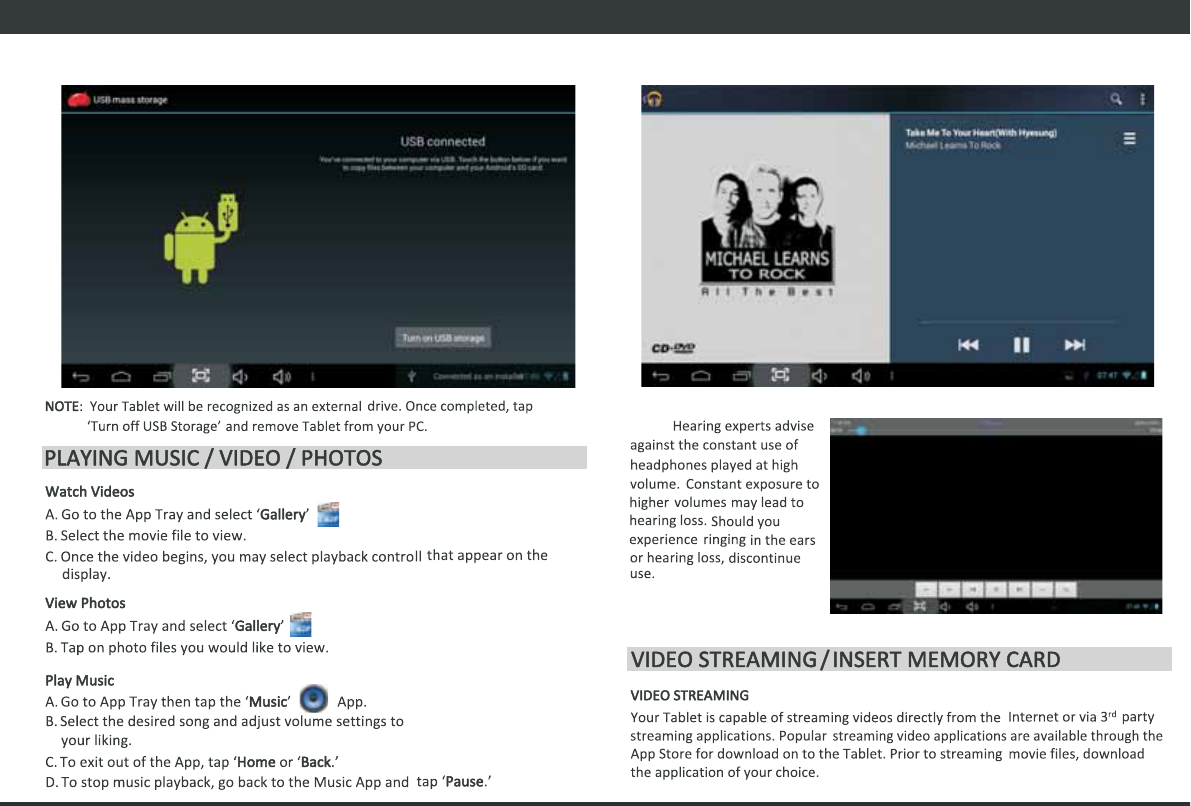Open search in the music player
The image size is (1191, 806).
(x=1116, y=99)
